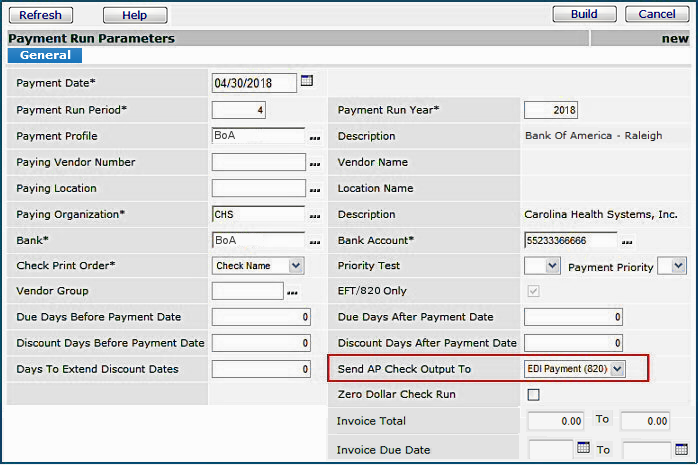This screenshot has width=698, height=465.
Task: Expand the Payment Priority dropdown
Action: [x=678, y=266]
